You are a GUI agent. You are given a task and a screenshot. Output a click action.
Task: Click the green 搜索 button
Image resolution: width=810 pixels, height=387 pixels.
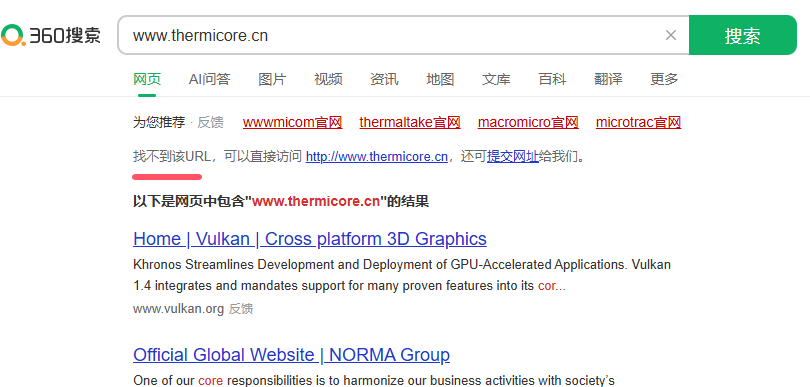click(x=742, y=35)
